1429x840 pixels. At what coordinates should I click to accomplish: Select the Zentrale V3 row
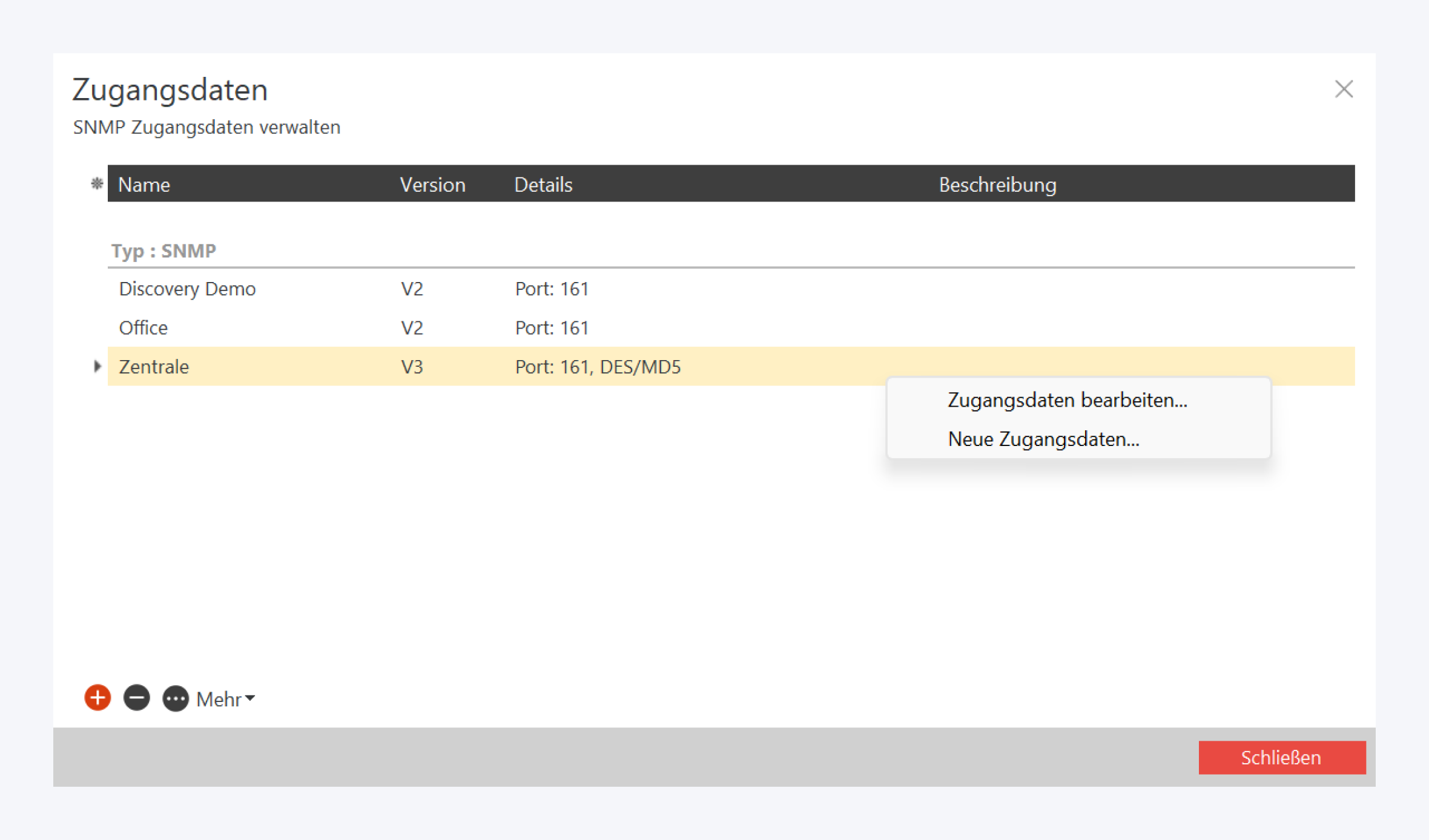coord(154,367)
